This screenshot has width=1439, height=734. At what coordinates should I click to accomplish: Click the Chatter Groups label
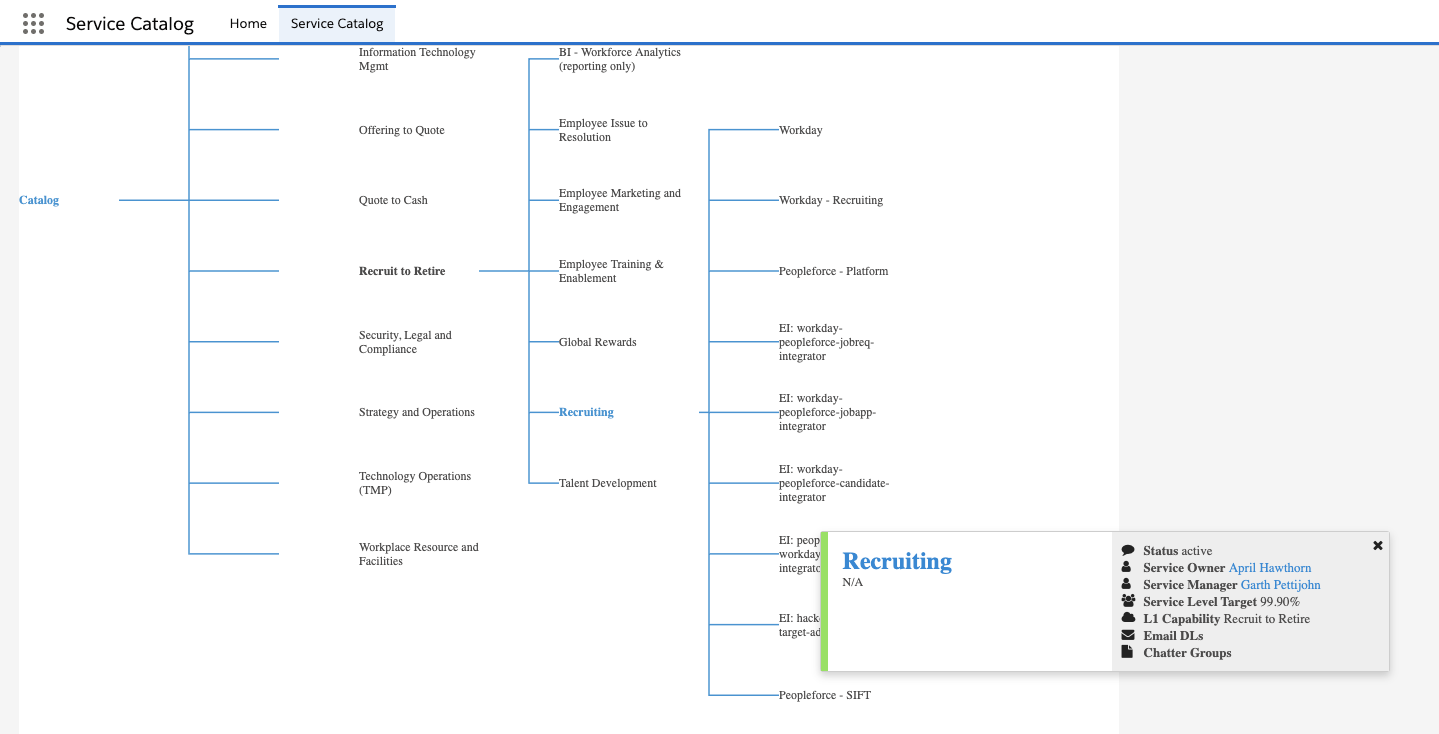pyautogui.click(x=1188, y=653)
